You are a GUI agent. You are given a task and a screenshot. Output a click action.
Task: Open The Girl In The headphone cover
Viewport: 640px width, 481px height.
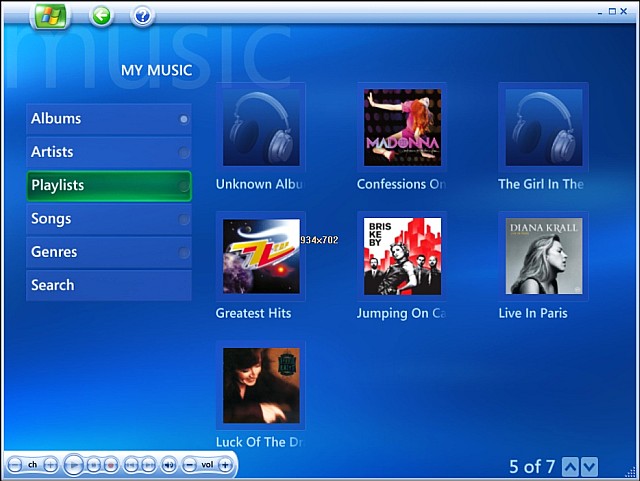click(x=544, y=127)
